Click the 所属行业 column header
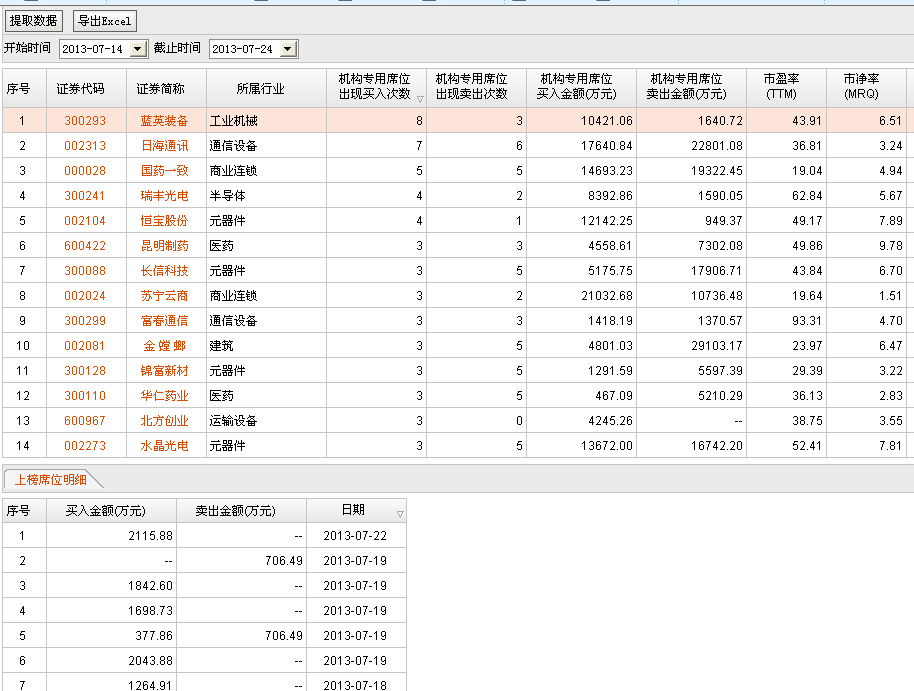The height and width of the screenshot is (691, 914). [x=260, y=88]
